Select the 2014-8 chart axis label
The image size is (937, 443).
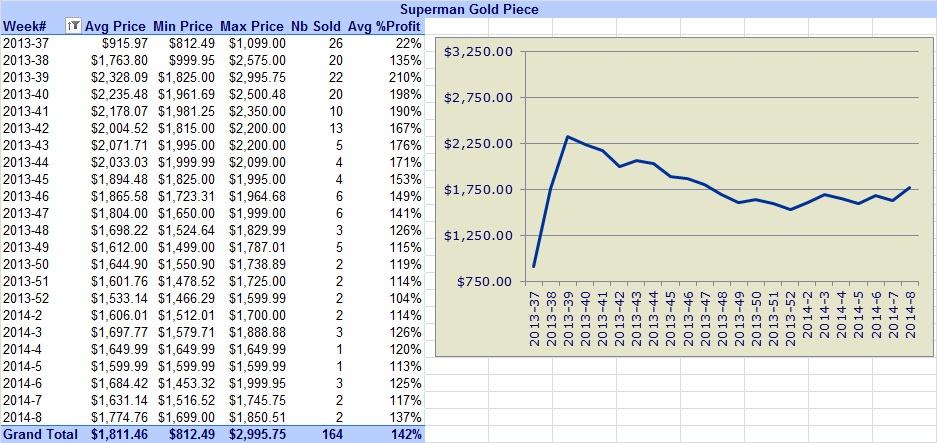pyautogui.click(x=911, y=319)
